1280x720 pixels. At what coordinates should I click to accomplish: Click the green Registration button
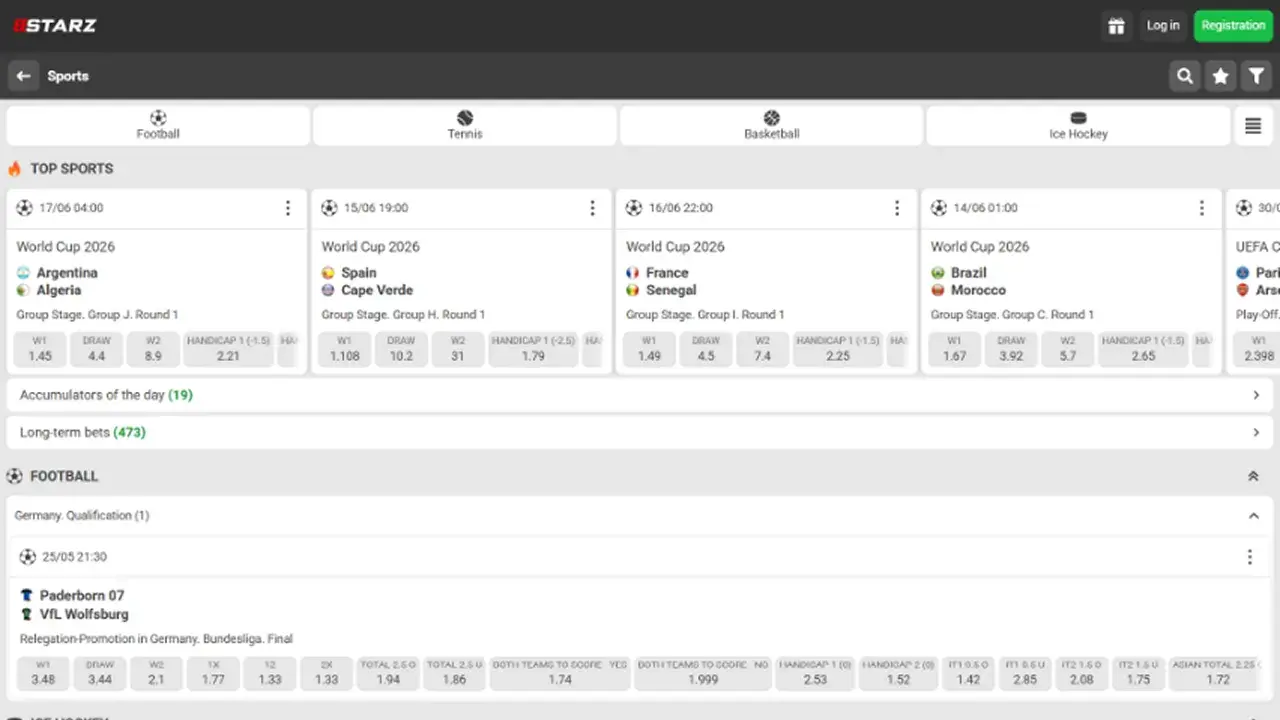pyautogui.click(x=1233, y=26)
